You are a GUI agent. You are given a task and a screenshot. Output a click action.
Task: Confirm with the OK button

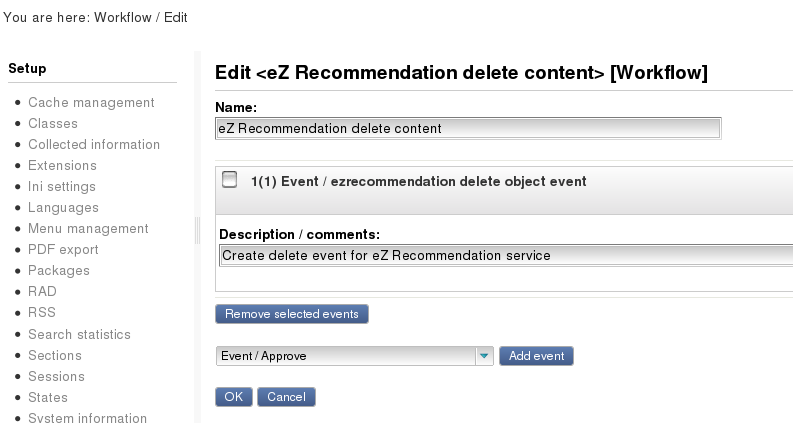[x=234, y=397]
